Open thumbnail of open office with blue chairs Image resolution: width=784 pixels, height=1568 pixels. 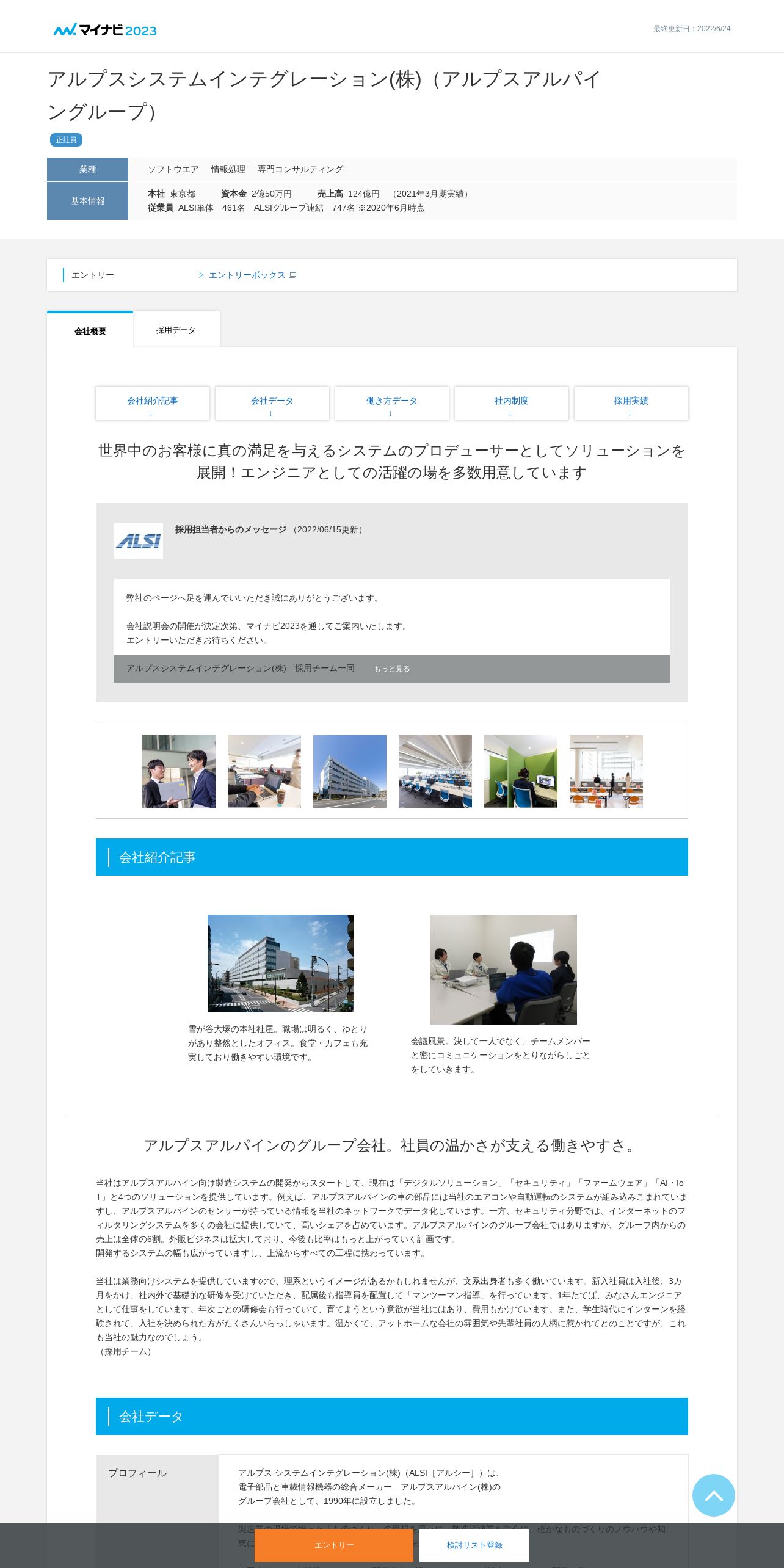435,771
